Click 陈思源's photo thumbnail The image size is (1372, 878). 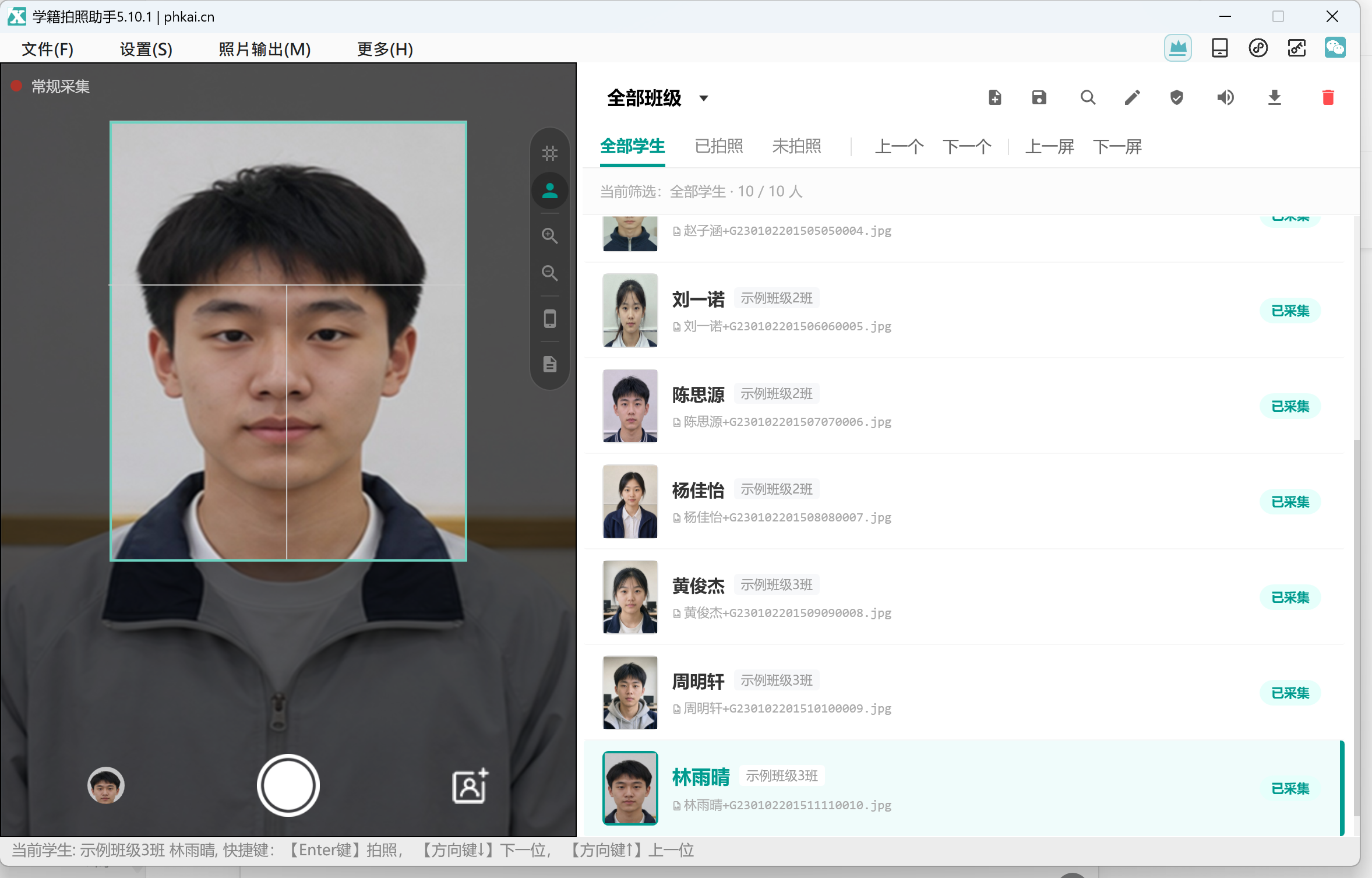(630, 406)
